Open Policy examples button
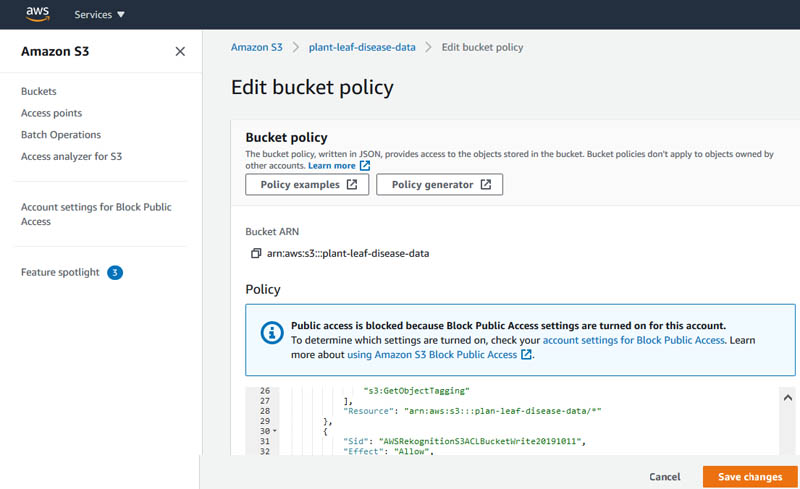 point(307,185)
